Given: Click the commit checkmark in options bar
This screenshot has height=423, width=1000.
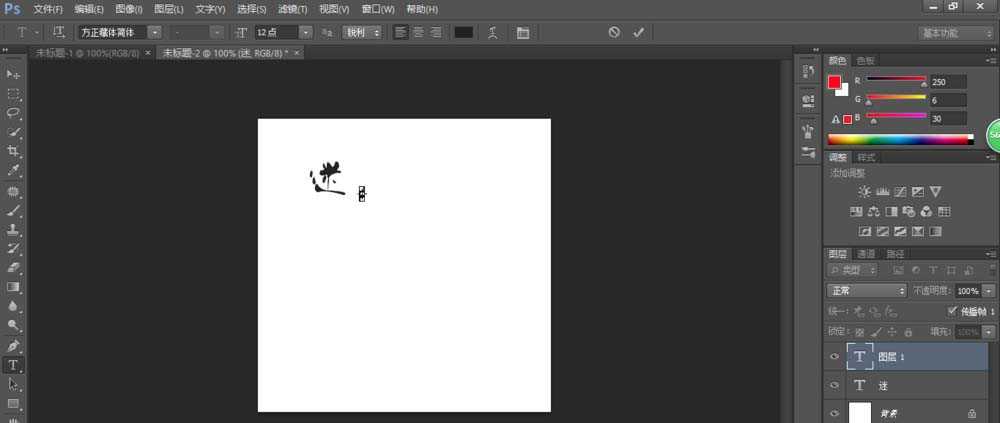Looking at the screenshot, I should pos(639,32).
